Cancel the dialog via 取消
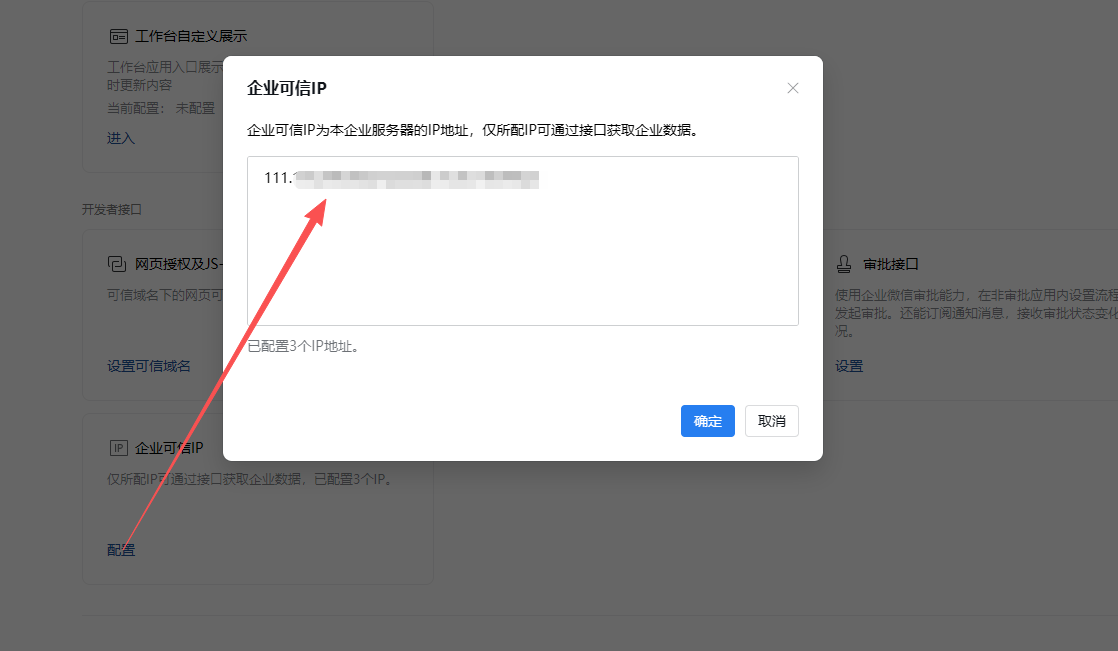The height and width of the screenshot is (651, 1118). [771, 421]
